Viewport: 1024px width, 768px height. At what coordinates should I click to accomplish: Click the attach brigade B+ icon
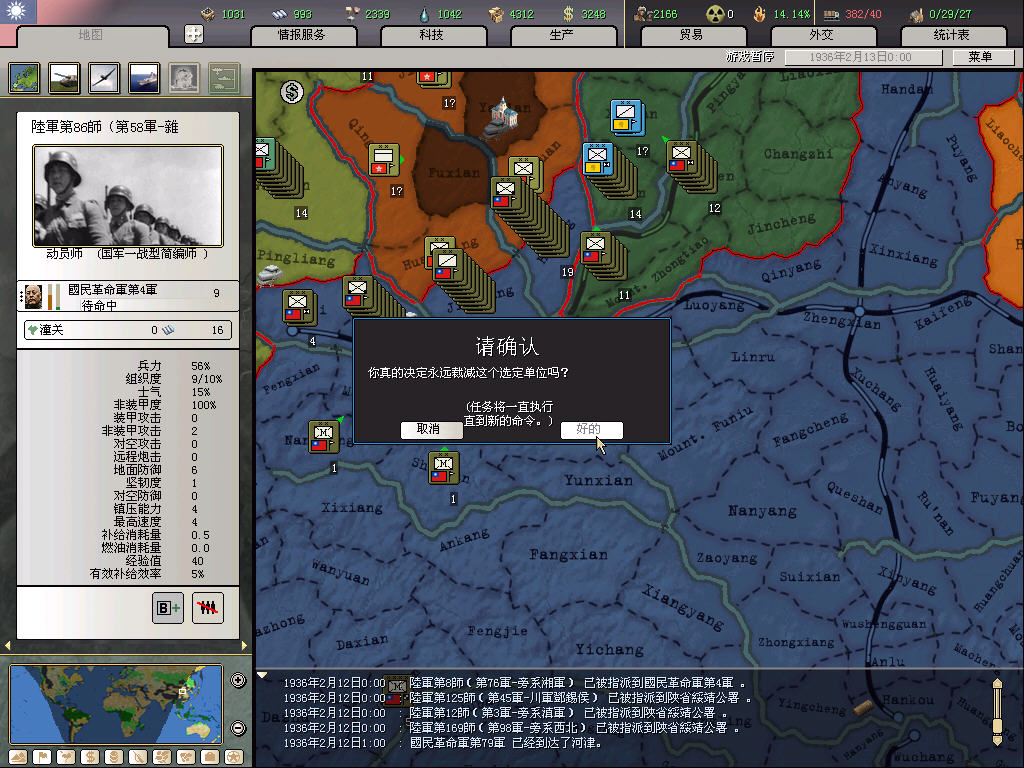(168, 608)
